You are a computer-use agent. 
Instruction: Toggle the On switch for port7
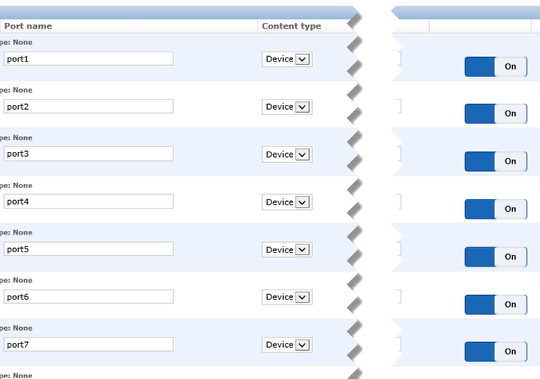click(496, 351)
